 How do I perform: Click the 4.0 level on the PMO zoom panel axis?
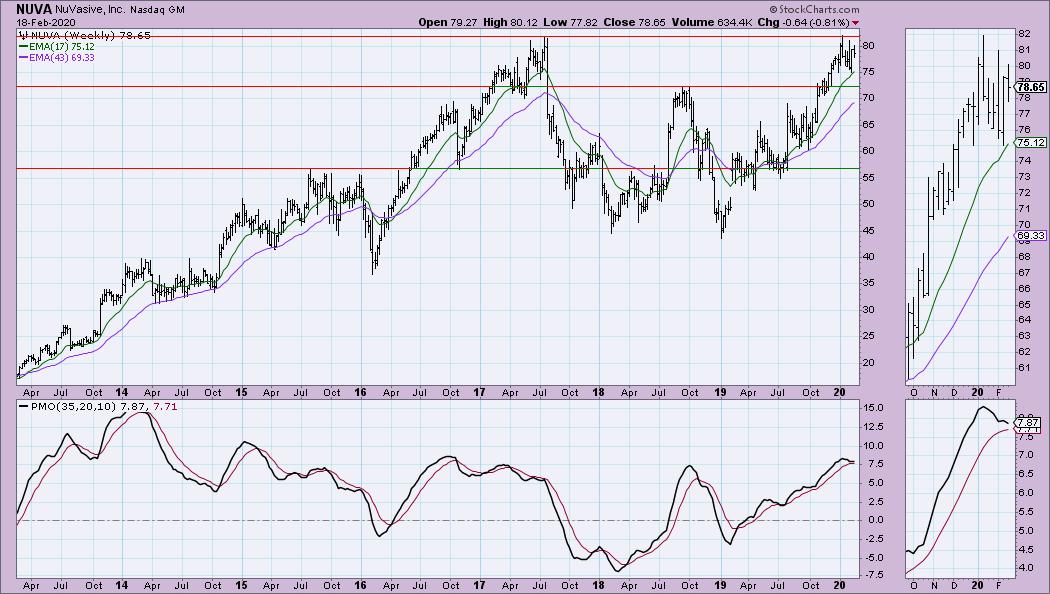click(1025, 568)
